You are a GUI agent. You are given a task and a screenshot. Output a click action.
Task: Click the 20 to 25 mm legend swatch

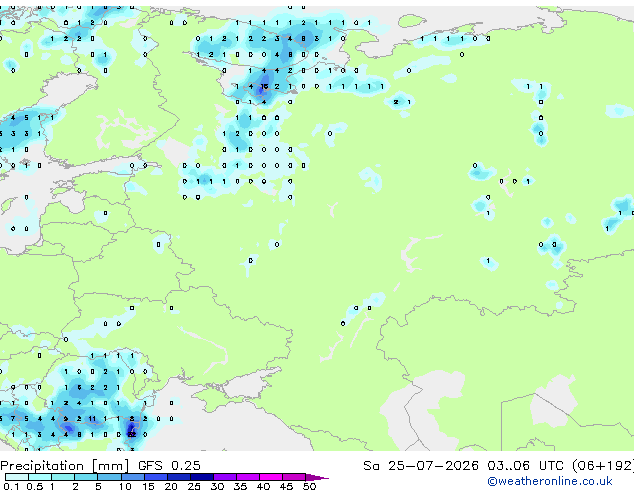tap(179, 477)
